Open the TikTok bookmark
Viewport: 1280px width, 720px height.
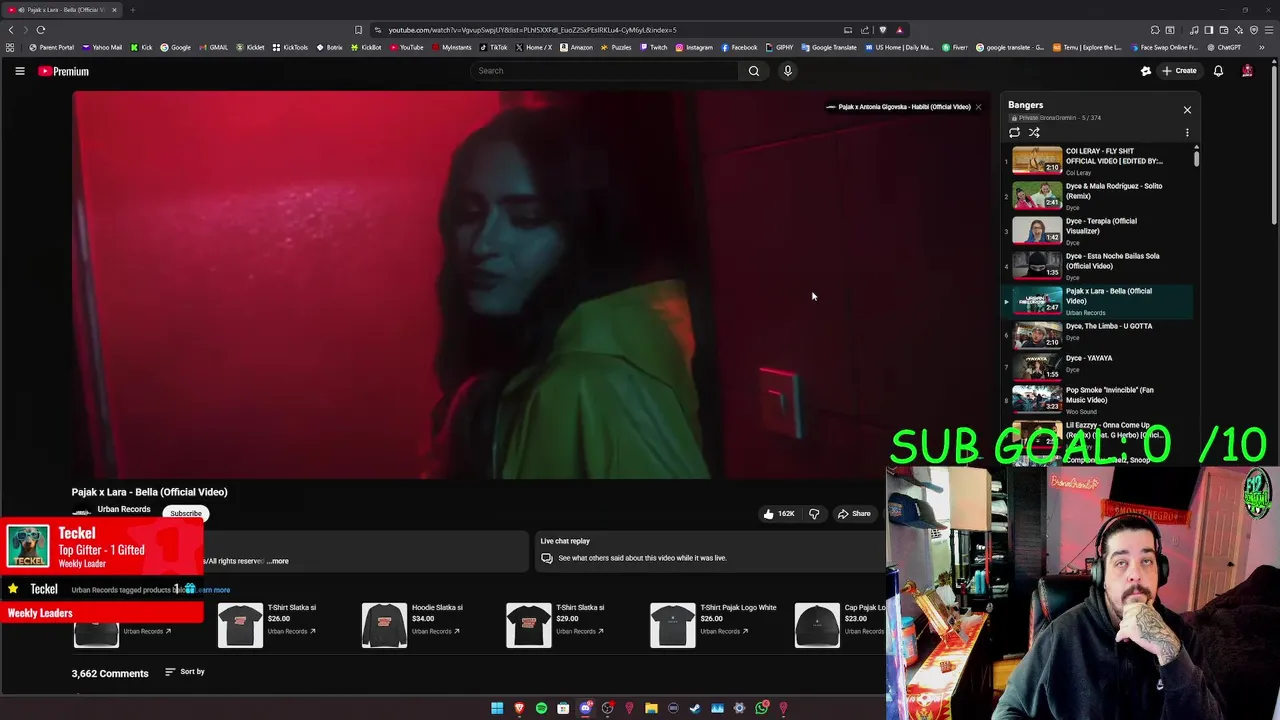coord(494,47)
